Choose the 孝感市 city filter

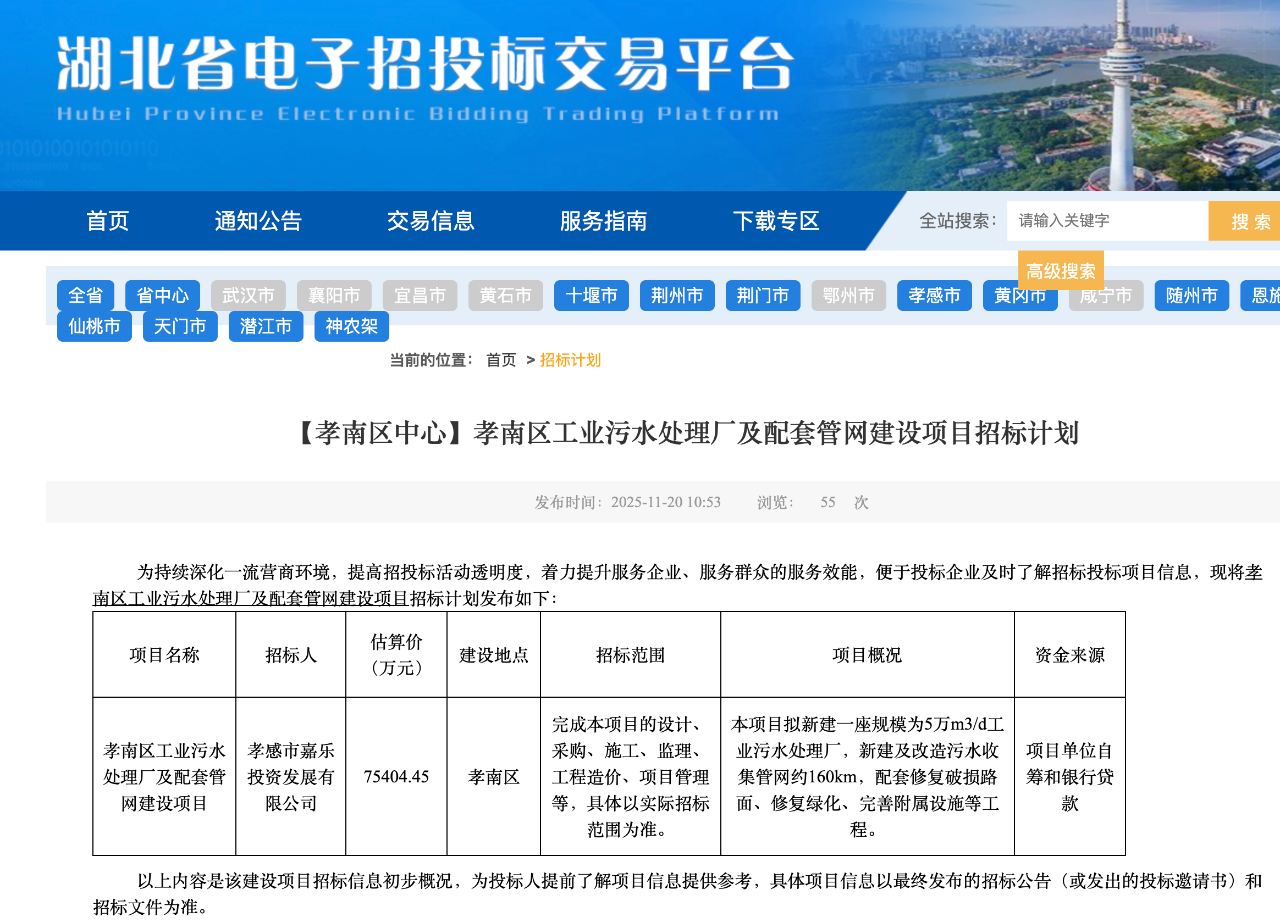(934, 296)
